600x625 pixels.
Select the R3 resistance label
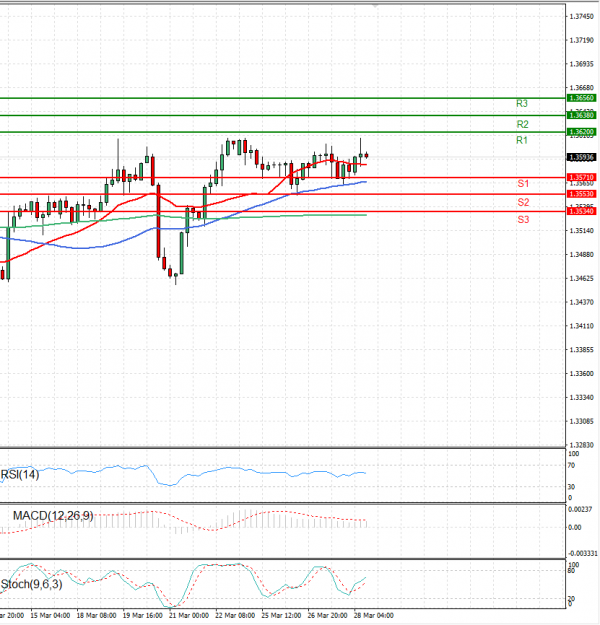pyautogui.click(x=522, y=104)
